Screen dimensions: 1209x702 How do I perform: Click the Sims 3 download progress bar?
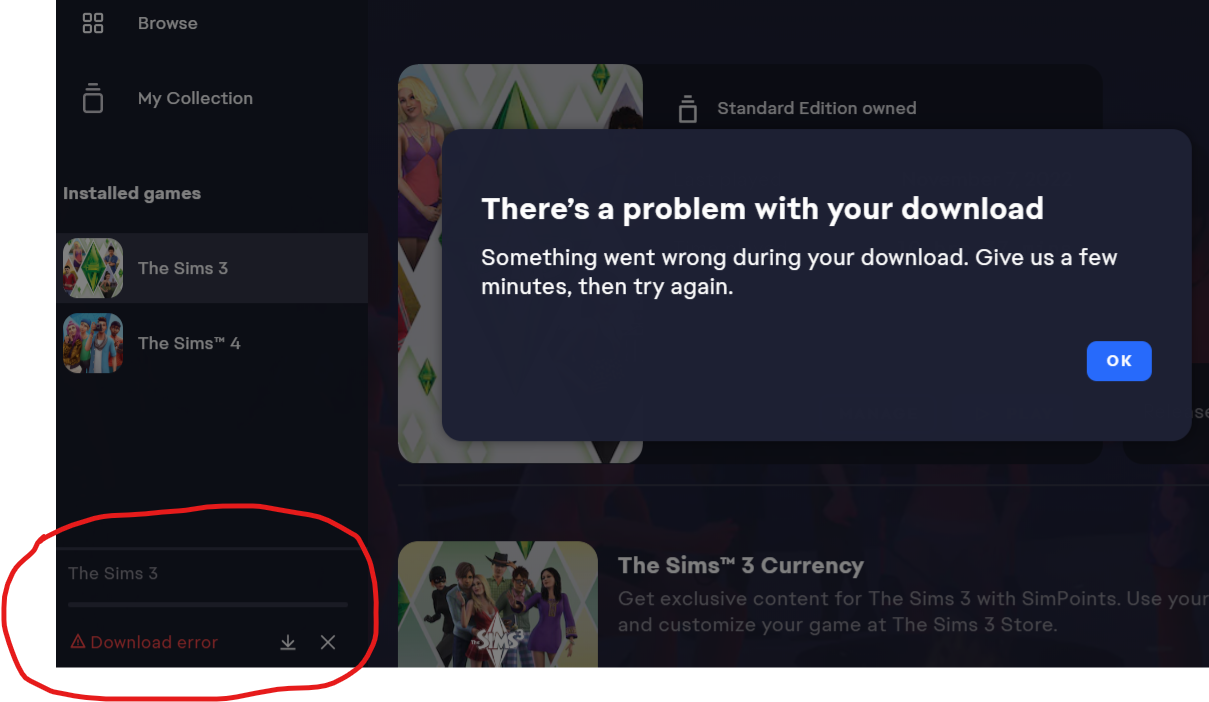pos(208,604)
